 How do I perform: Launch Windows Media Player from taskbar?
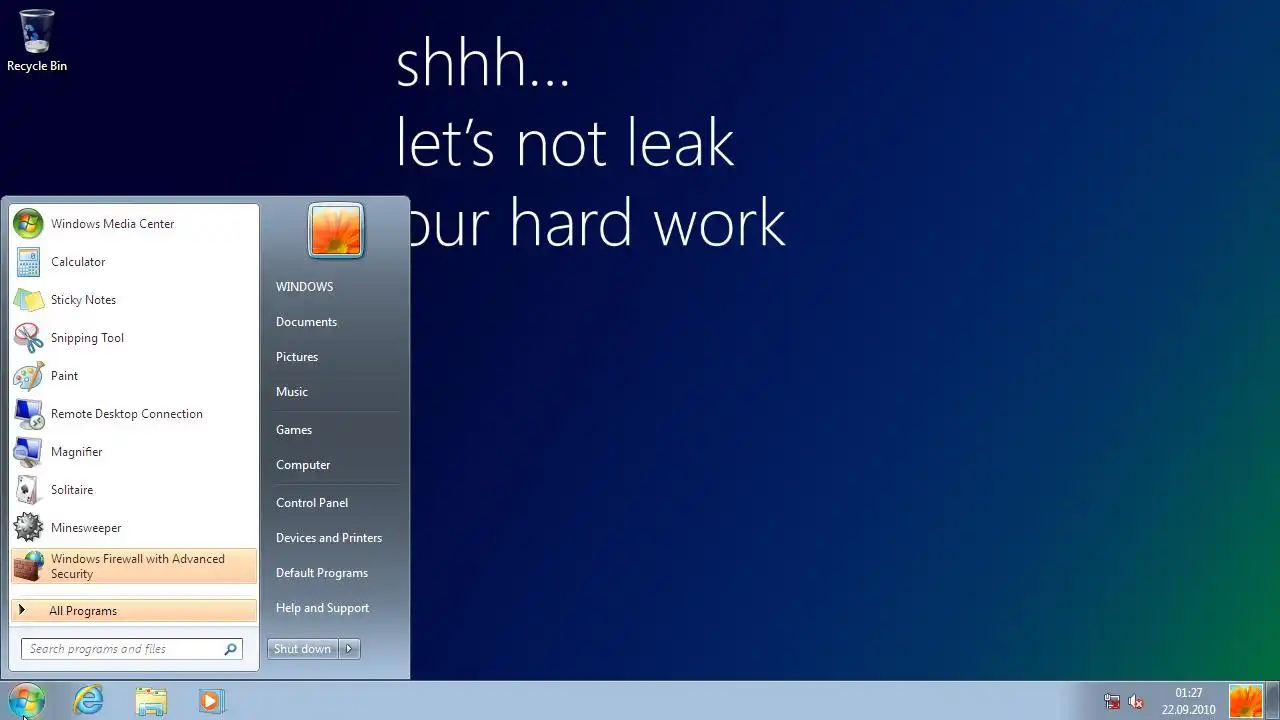pyautogui.click(x=211, y=701)
